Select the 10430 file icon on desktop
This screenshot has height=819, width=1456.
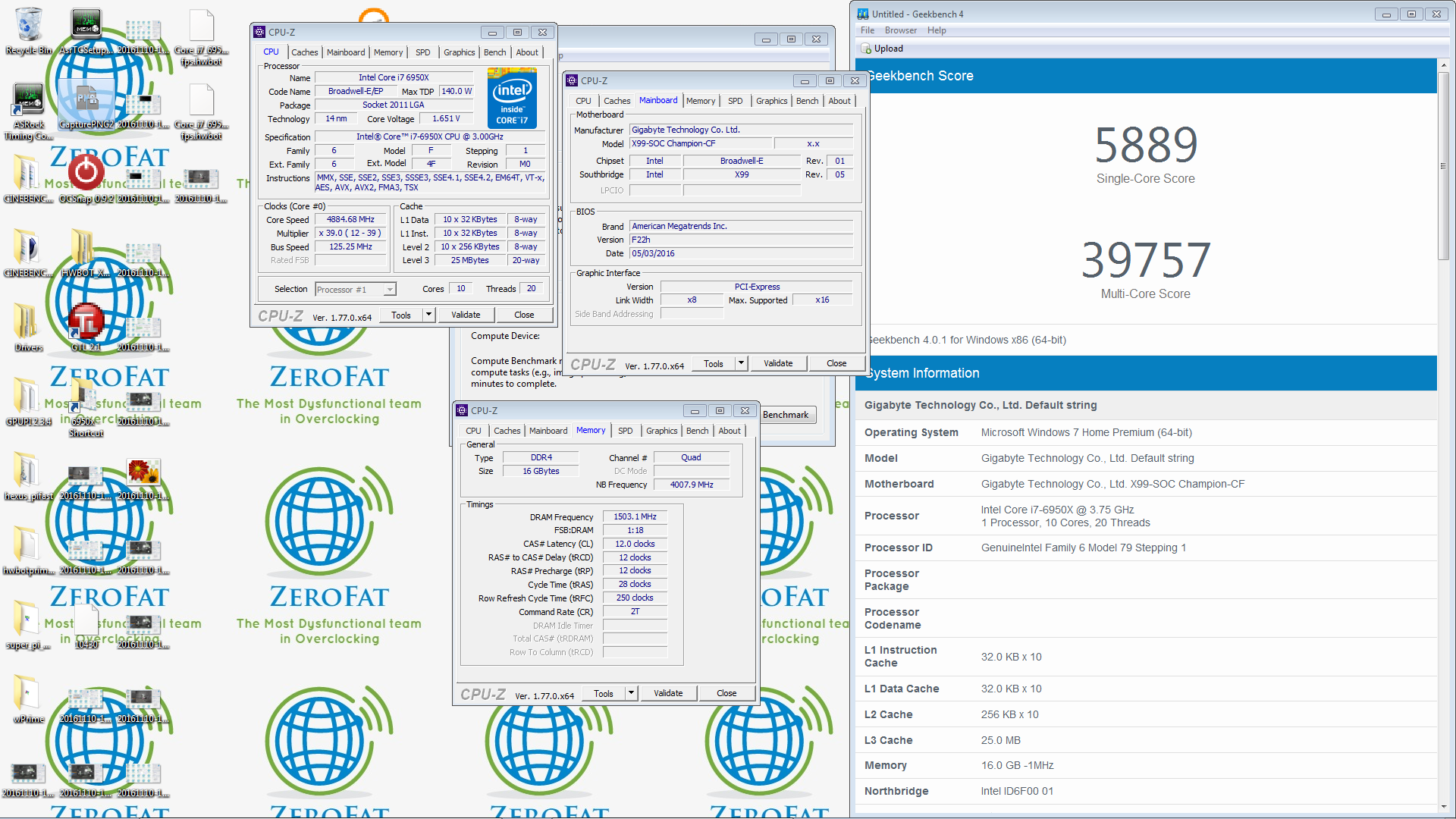pos(86,620)
